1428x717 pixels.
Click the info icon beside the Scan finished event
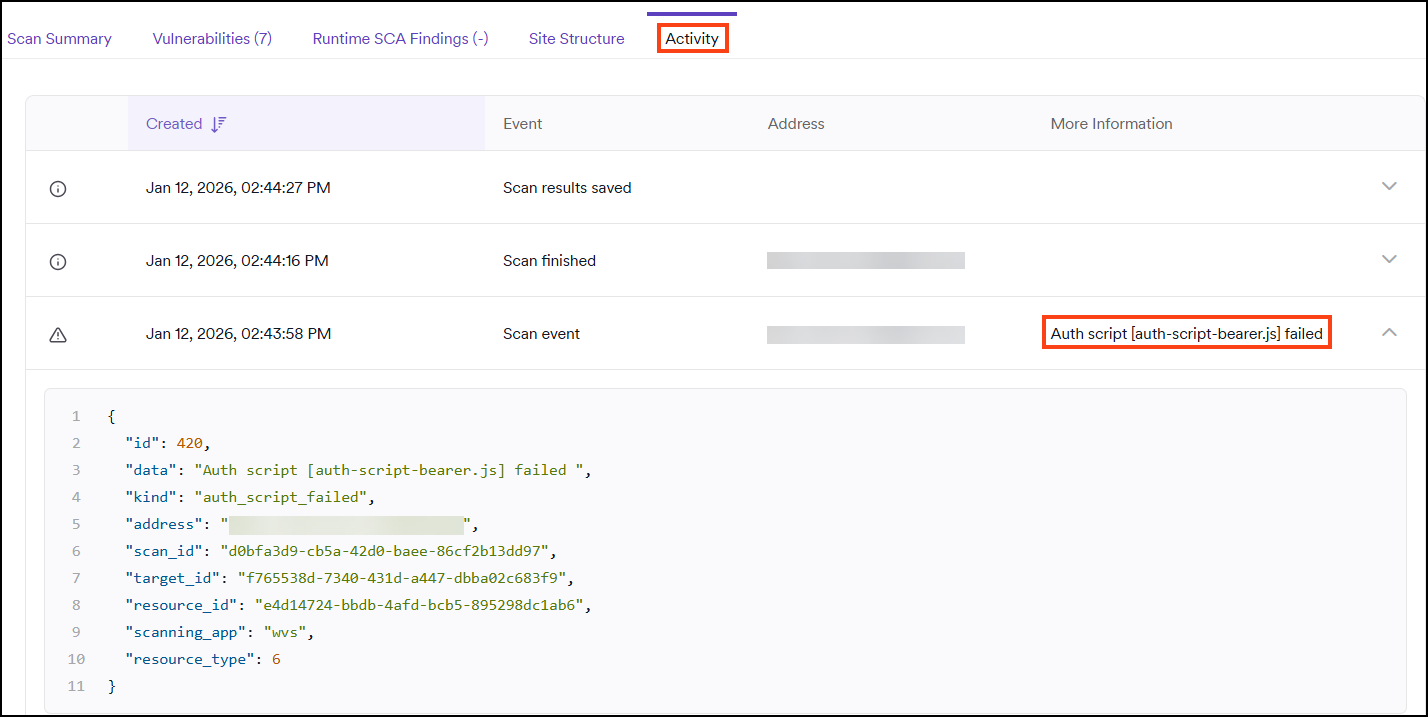point(57,261)
